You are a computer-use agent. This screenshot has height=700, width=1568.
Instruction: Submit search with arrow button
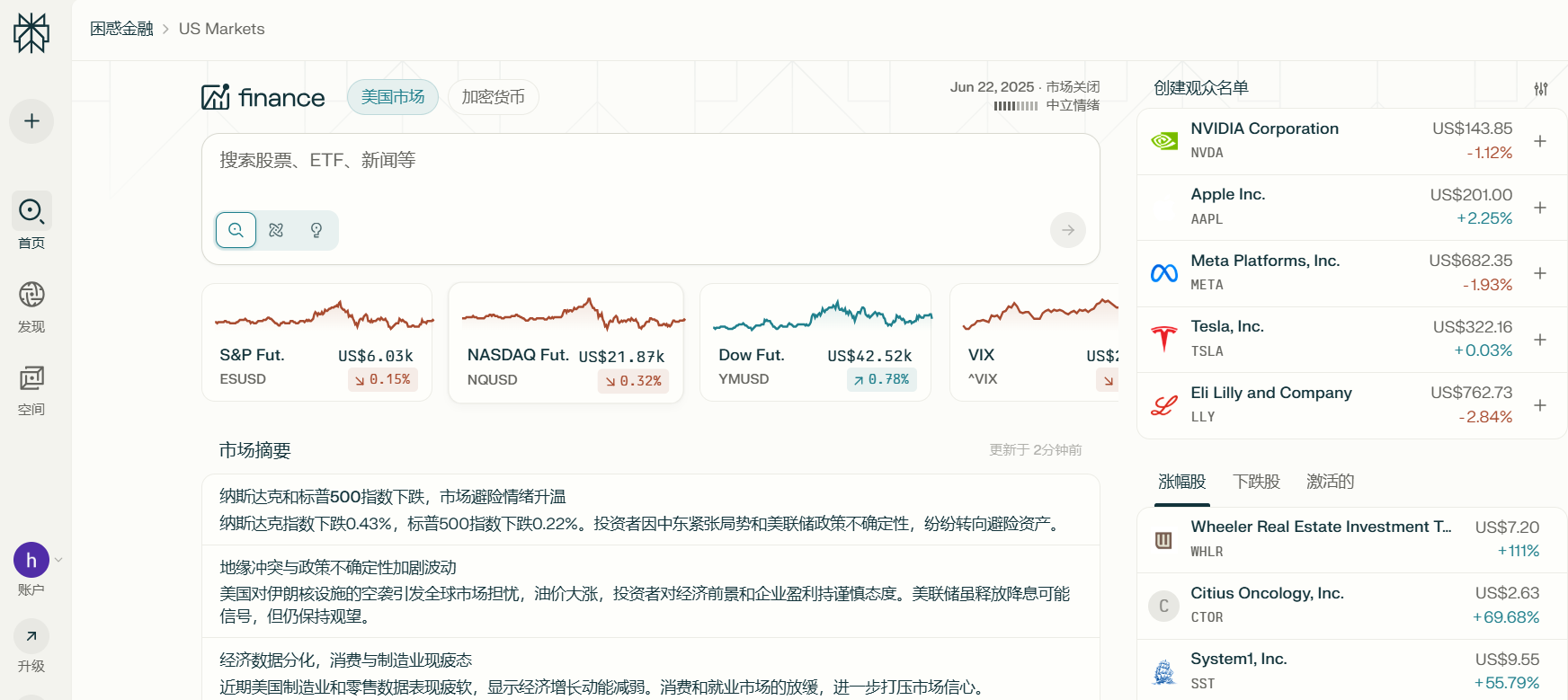[x=1067, y=230]
